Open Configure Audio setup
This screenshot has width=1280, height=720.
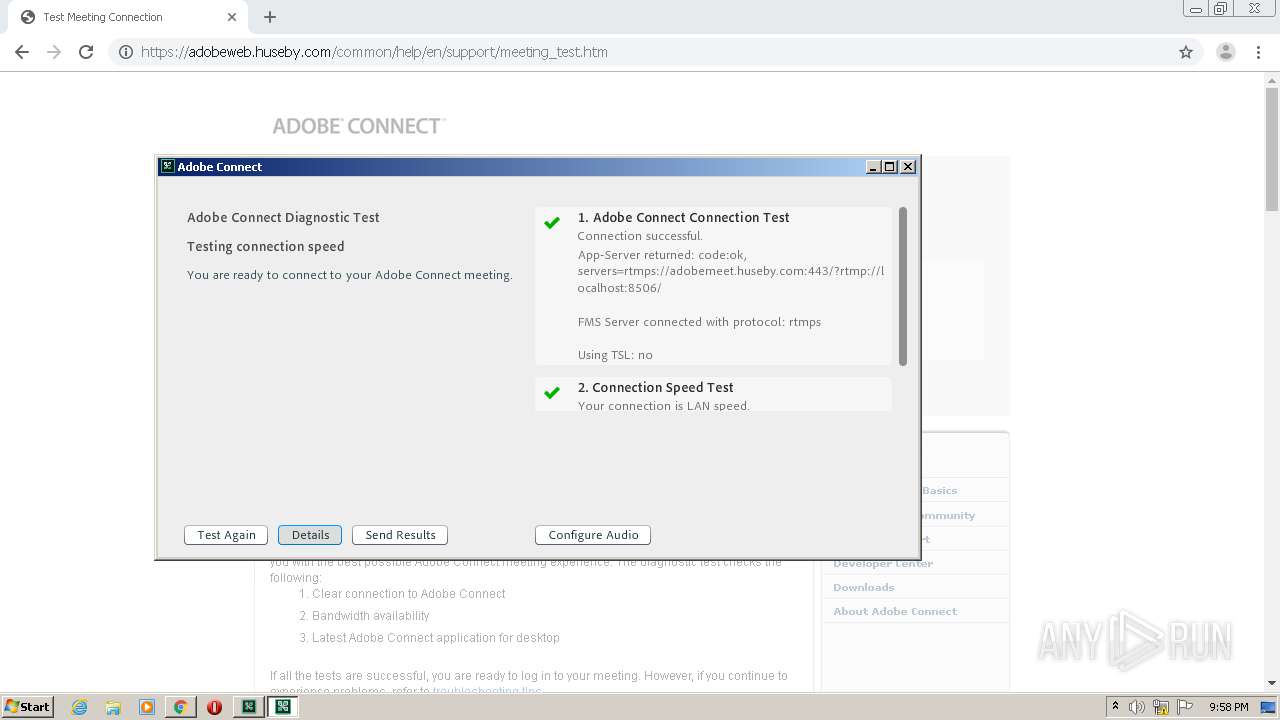pyautogui.click(x=593, y=535)
